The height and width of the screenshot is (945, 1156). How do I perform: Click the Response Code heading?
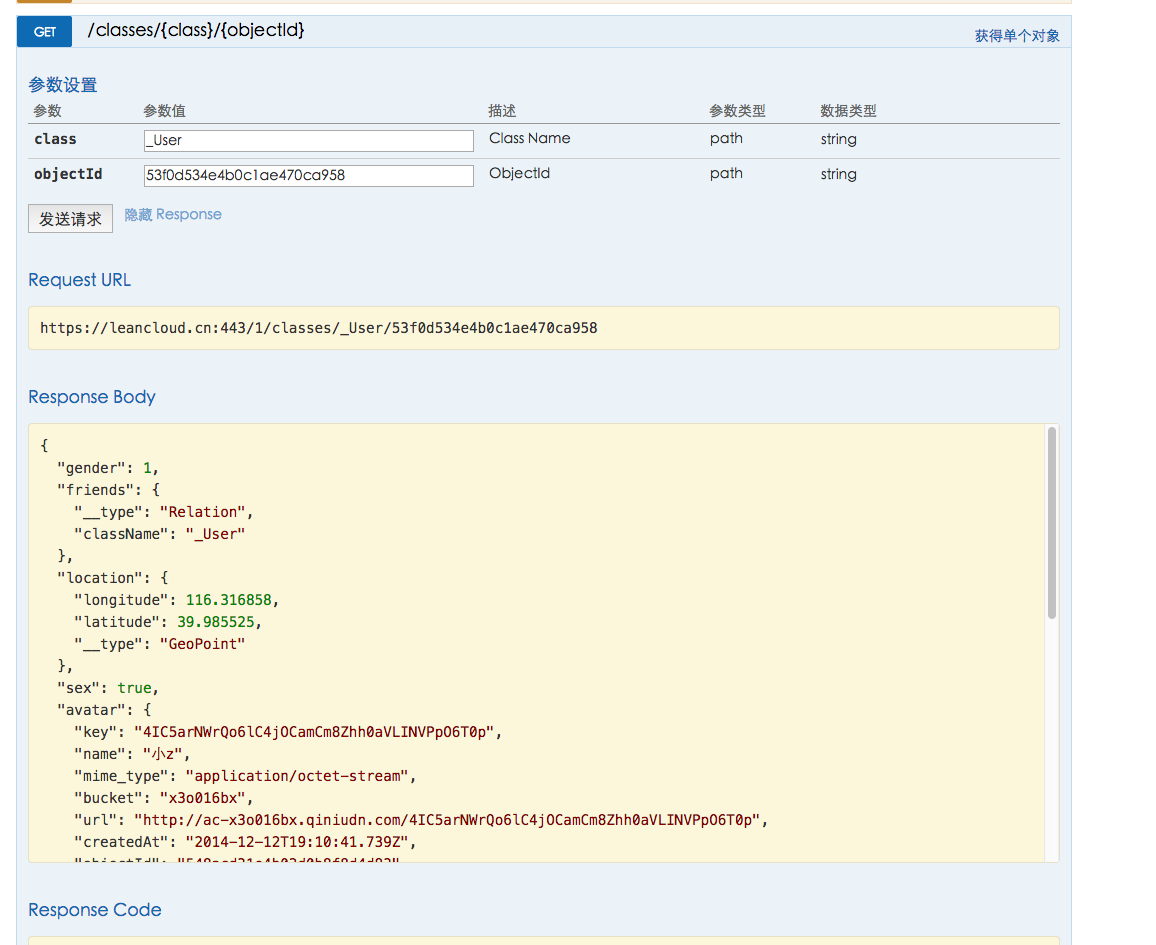95,910
